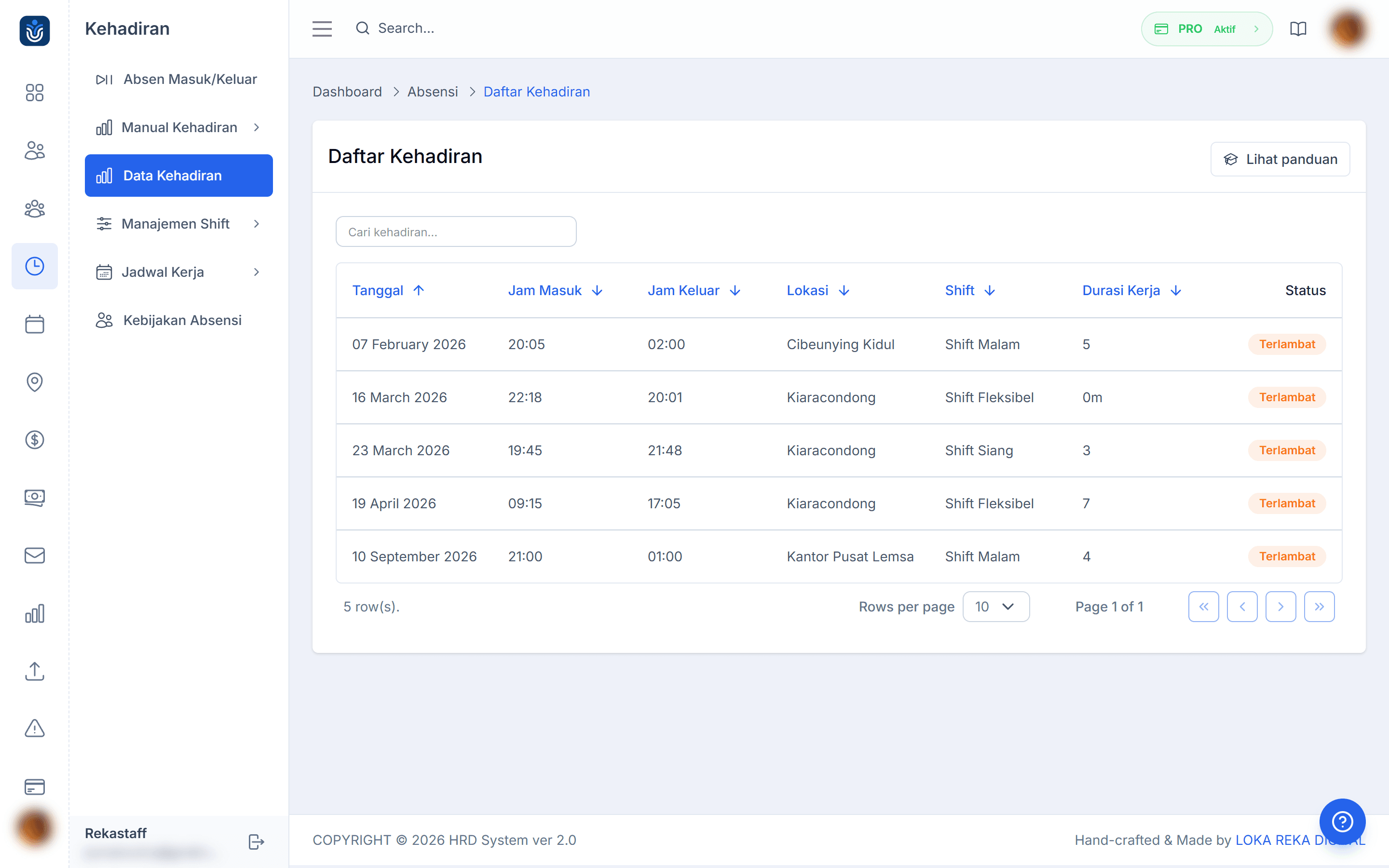Image resolution: width=1389 pixels, height=868 pixels.
Task: Click the Cibeunying Kidul location cell
Action: (840, 344)
